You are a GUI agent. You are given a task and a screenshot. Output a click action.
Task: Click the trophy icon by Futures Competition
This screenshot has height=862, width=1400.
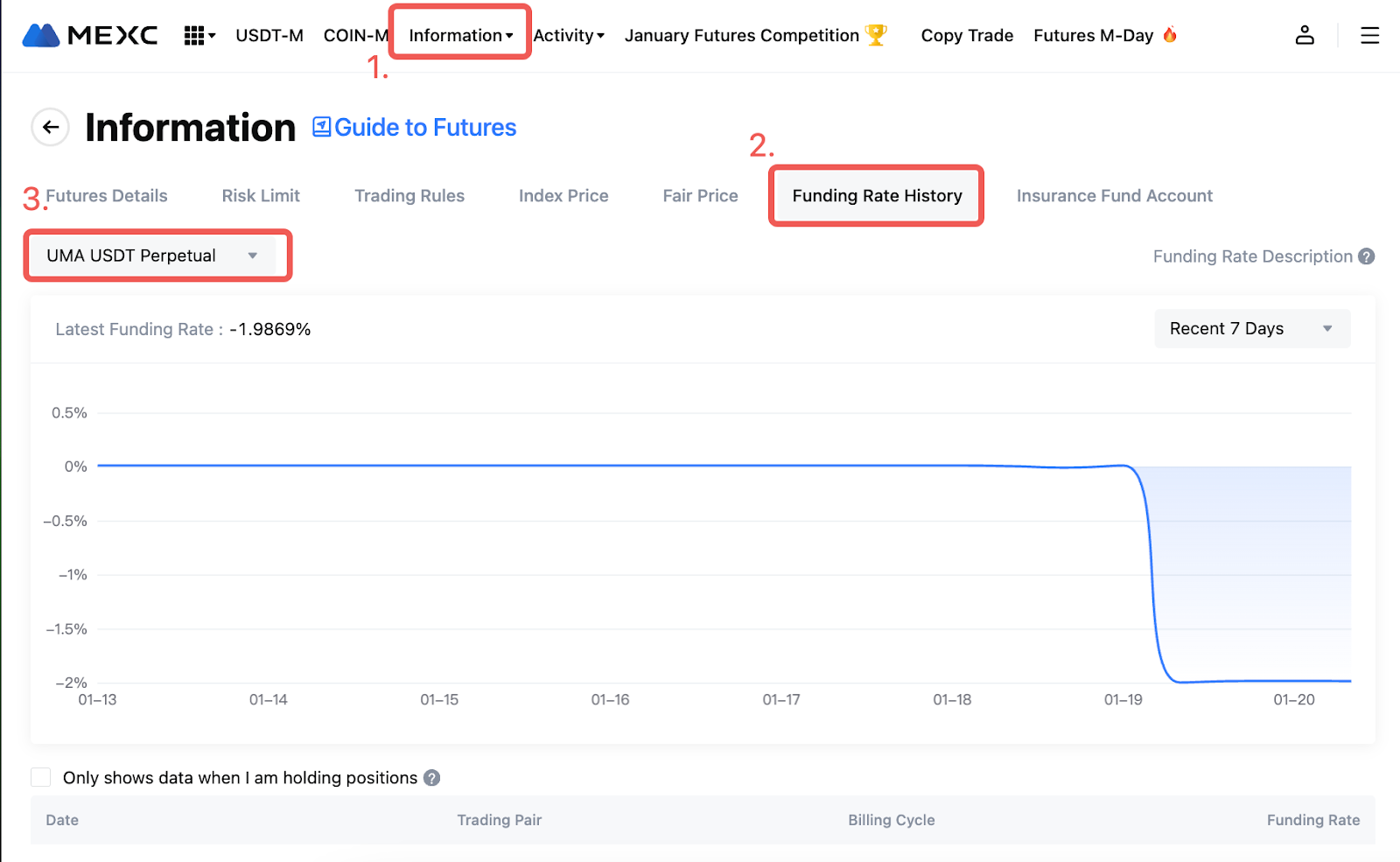tap(876, 35)
